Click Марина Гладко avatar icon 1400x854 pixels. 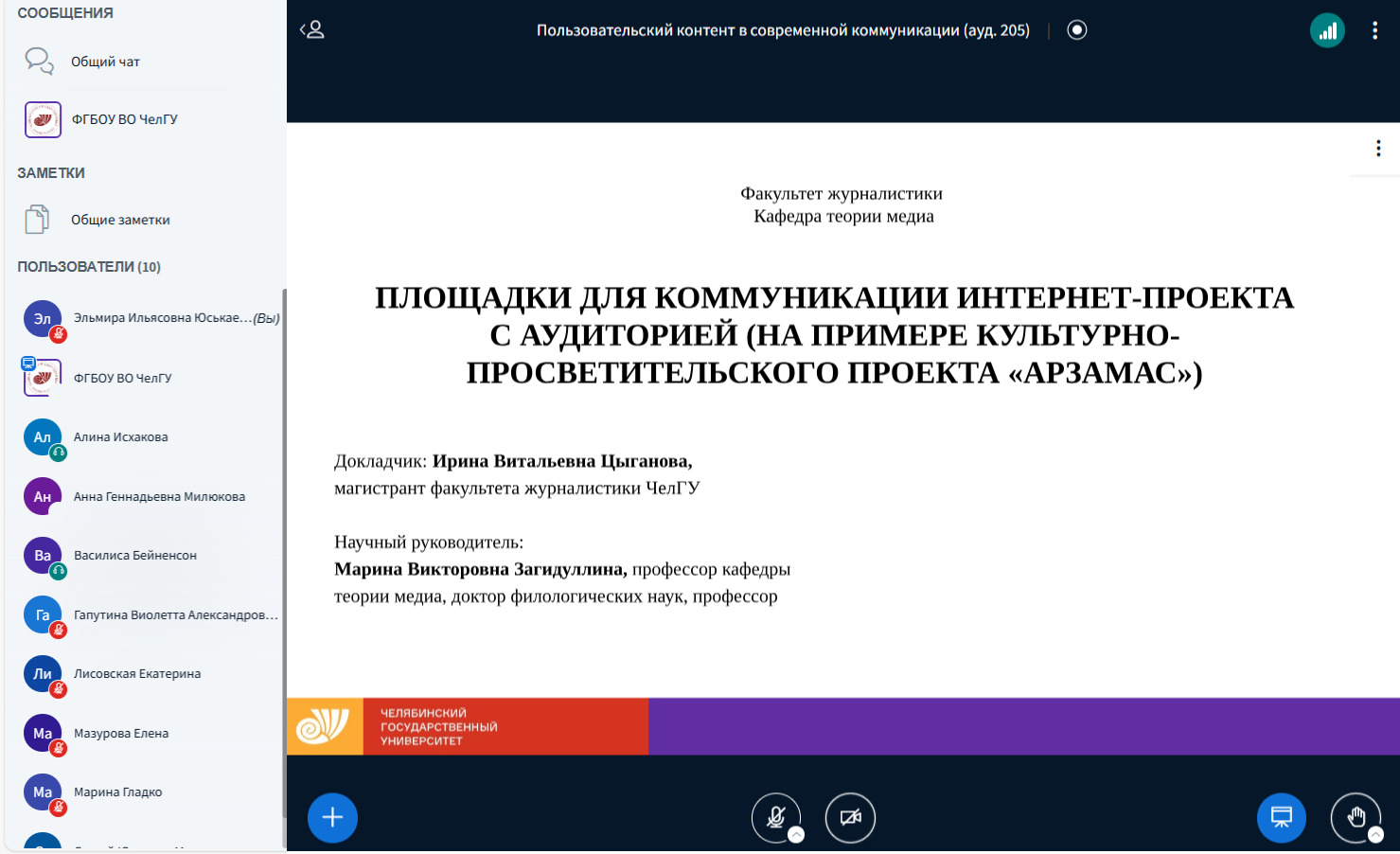43,792
